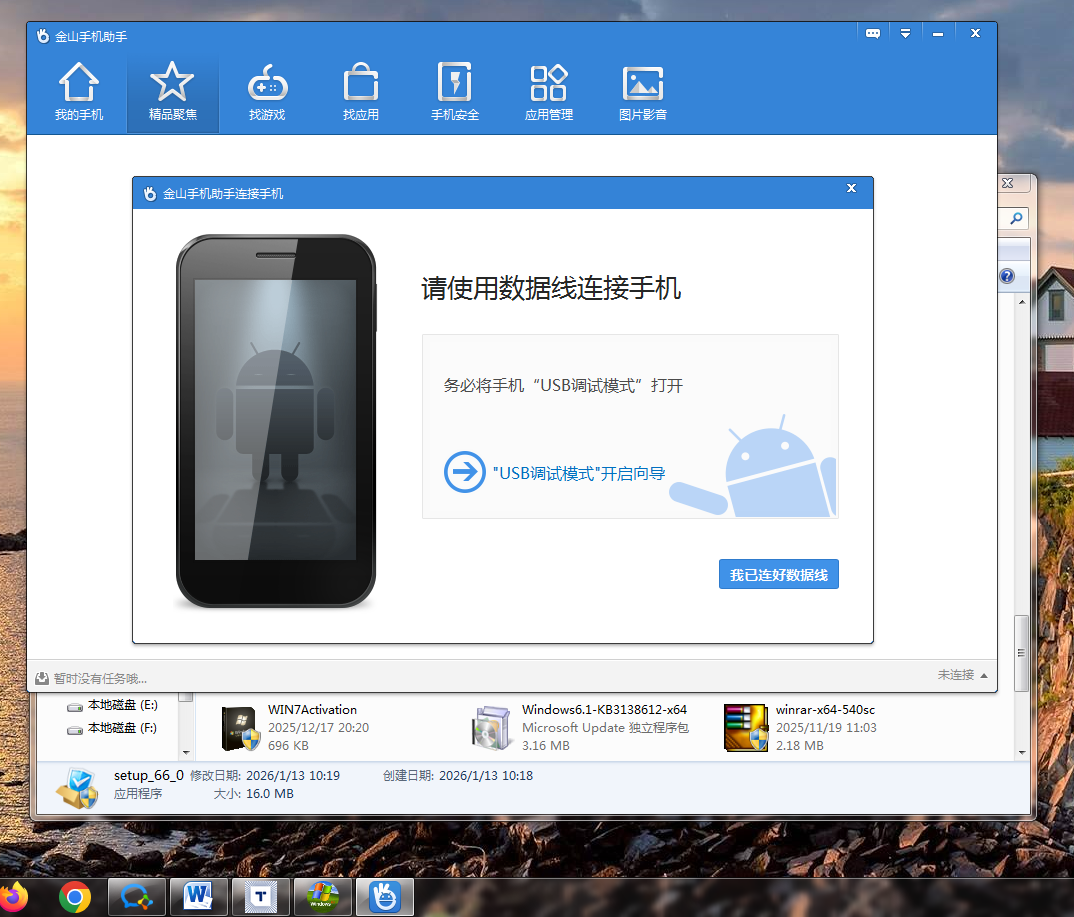Click the feedback chat icon in title bar
The width and height of the screenshot is (1074, 917).
click(873, 34)
